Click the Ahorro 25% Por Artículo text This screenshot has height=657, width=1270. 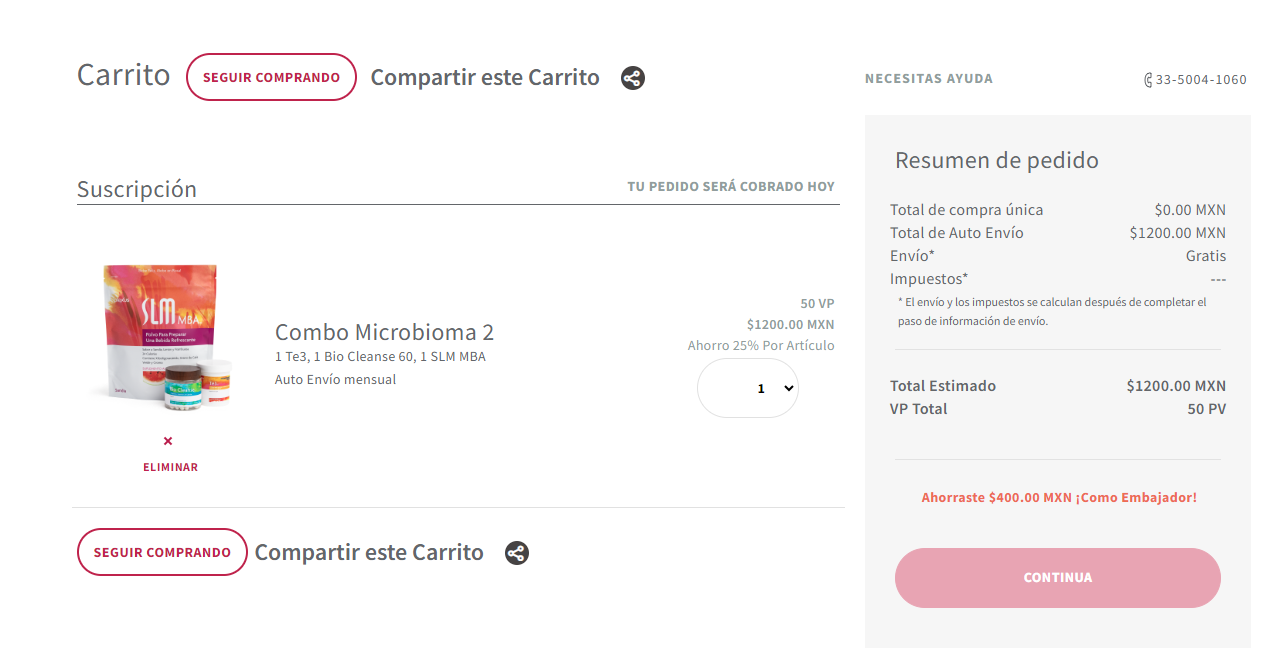coord(760,346)
